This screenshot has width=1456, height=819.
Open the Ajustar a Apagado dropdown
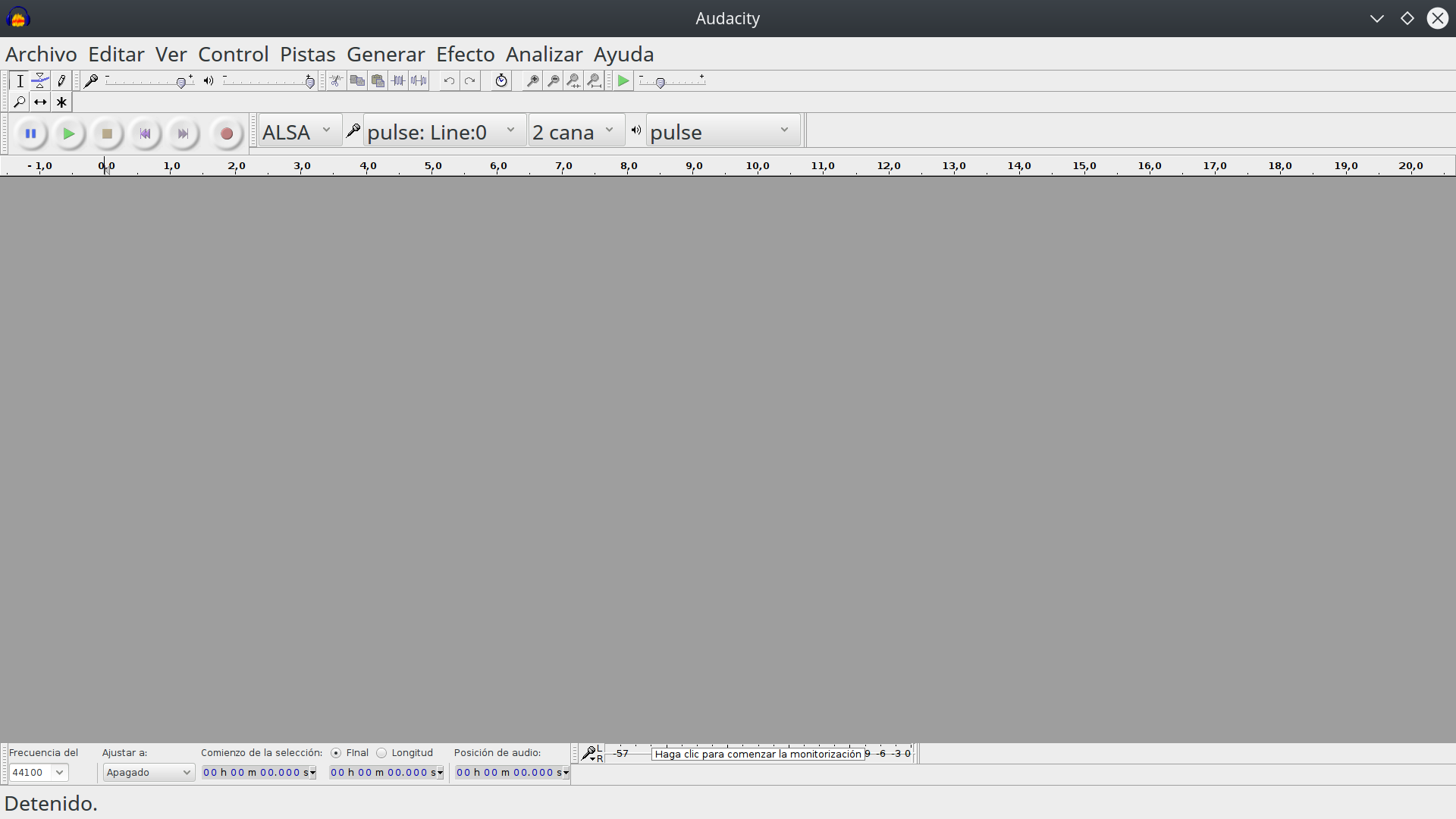[x=149, y=772]
